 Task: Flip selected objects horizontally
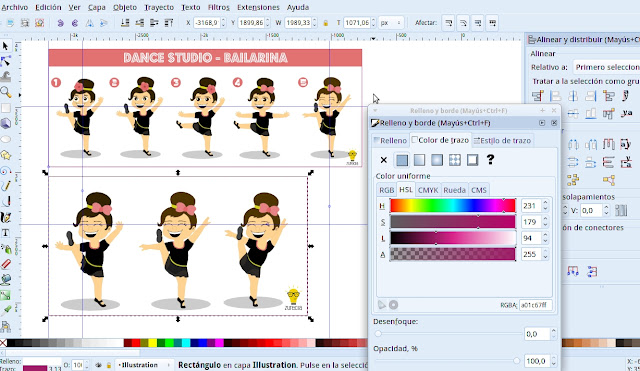coord(89,23)
